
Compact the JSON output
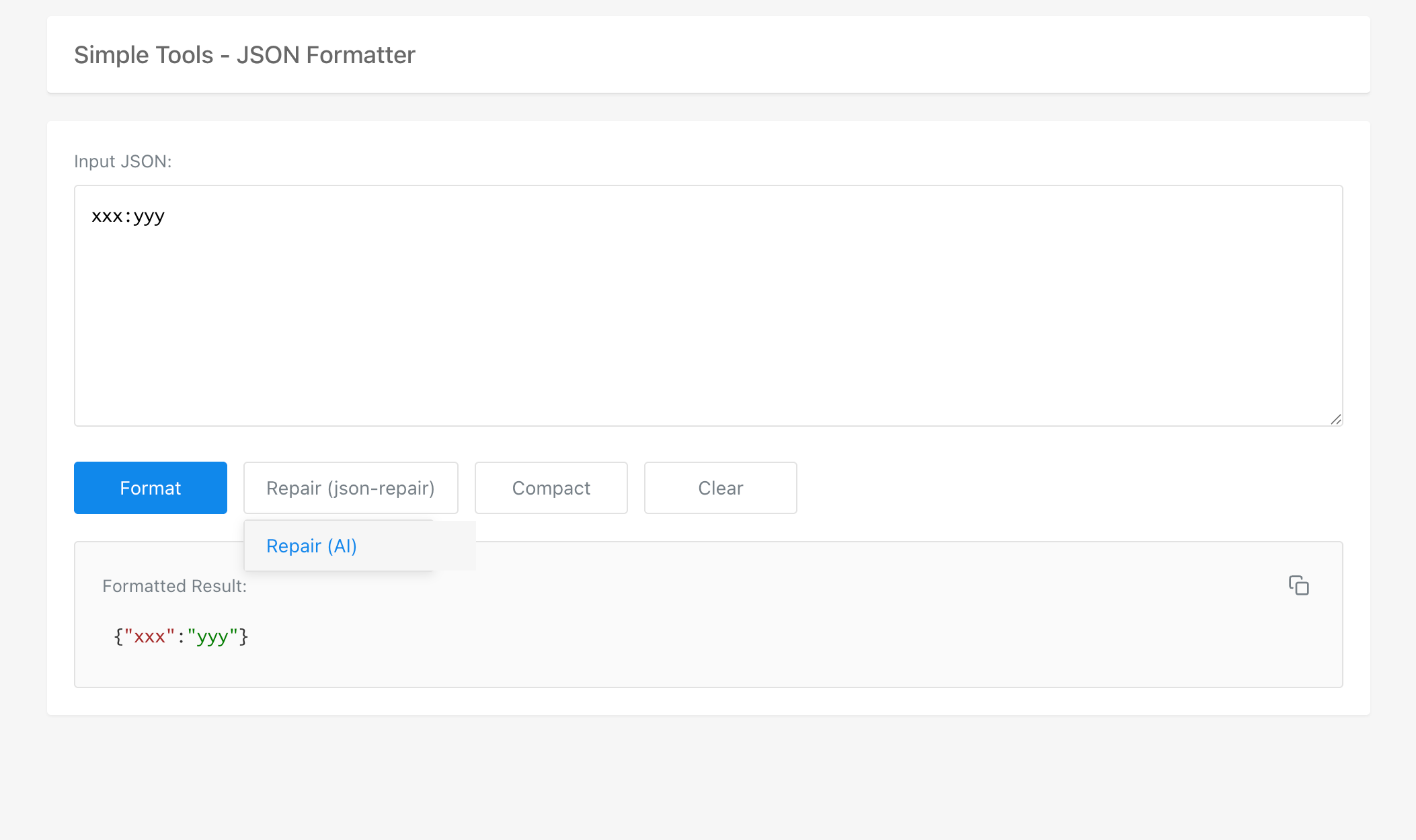coord(551,488)
